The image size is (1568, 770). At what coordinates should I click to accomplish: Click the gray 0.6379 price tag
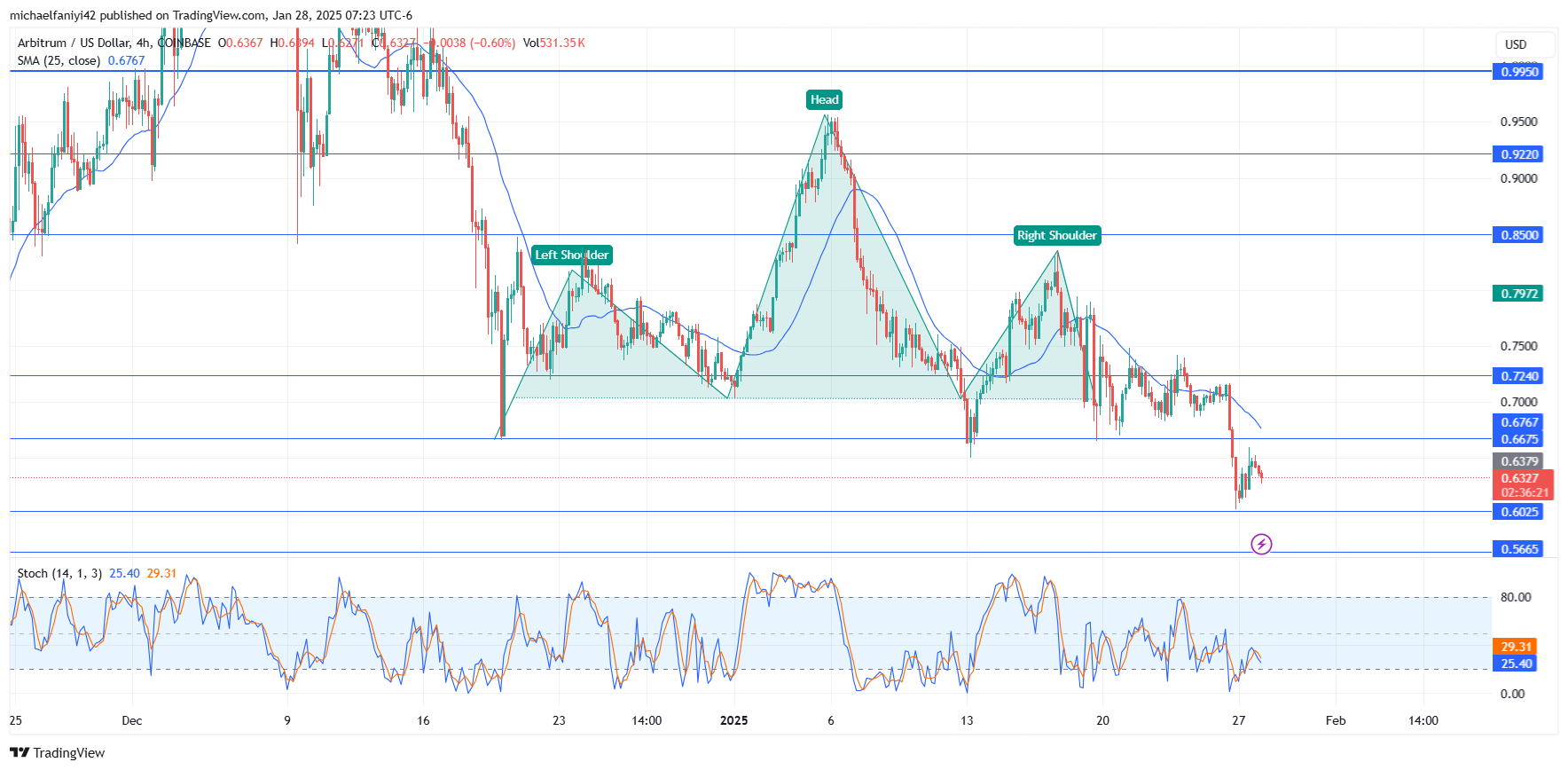1518,461
